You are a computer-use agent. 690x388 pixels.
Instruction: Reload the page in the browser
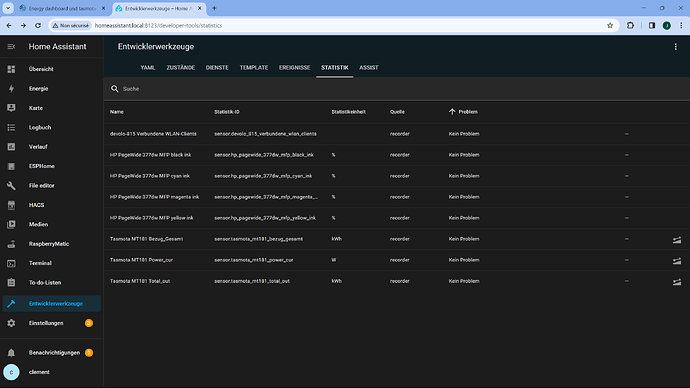[x=38, y=26]
